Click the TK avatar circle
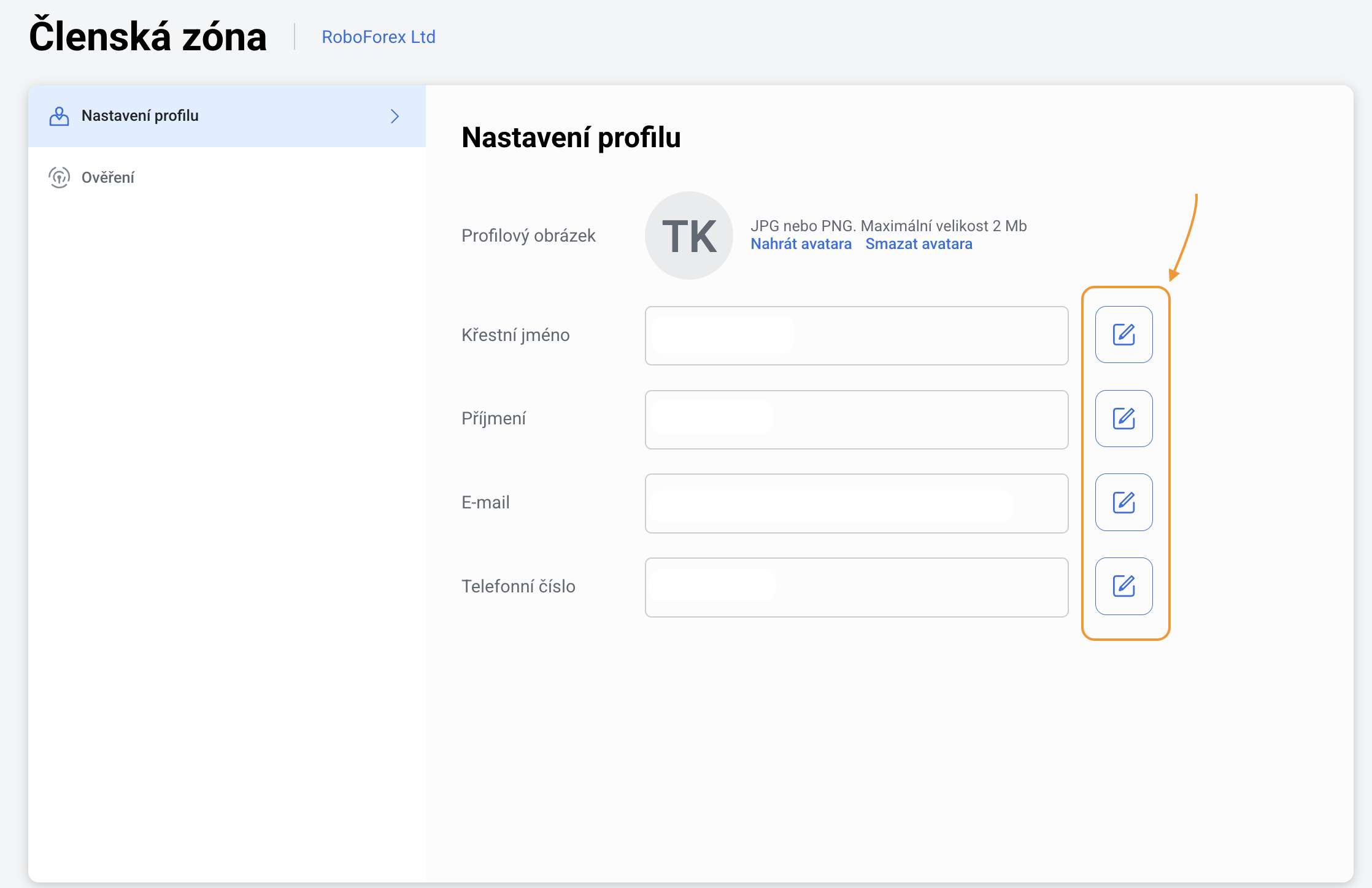Screen dimensions: 1372x888 coord(688,235)
